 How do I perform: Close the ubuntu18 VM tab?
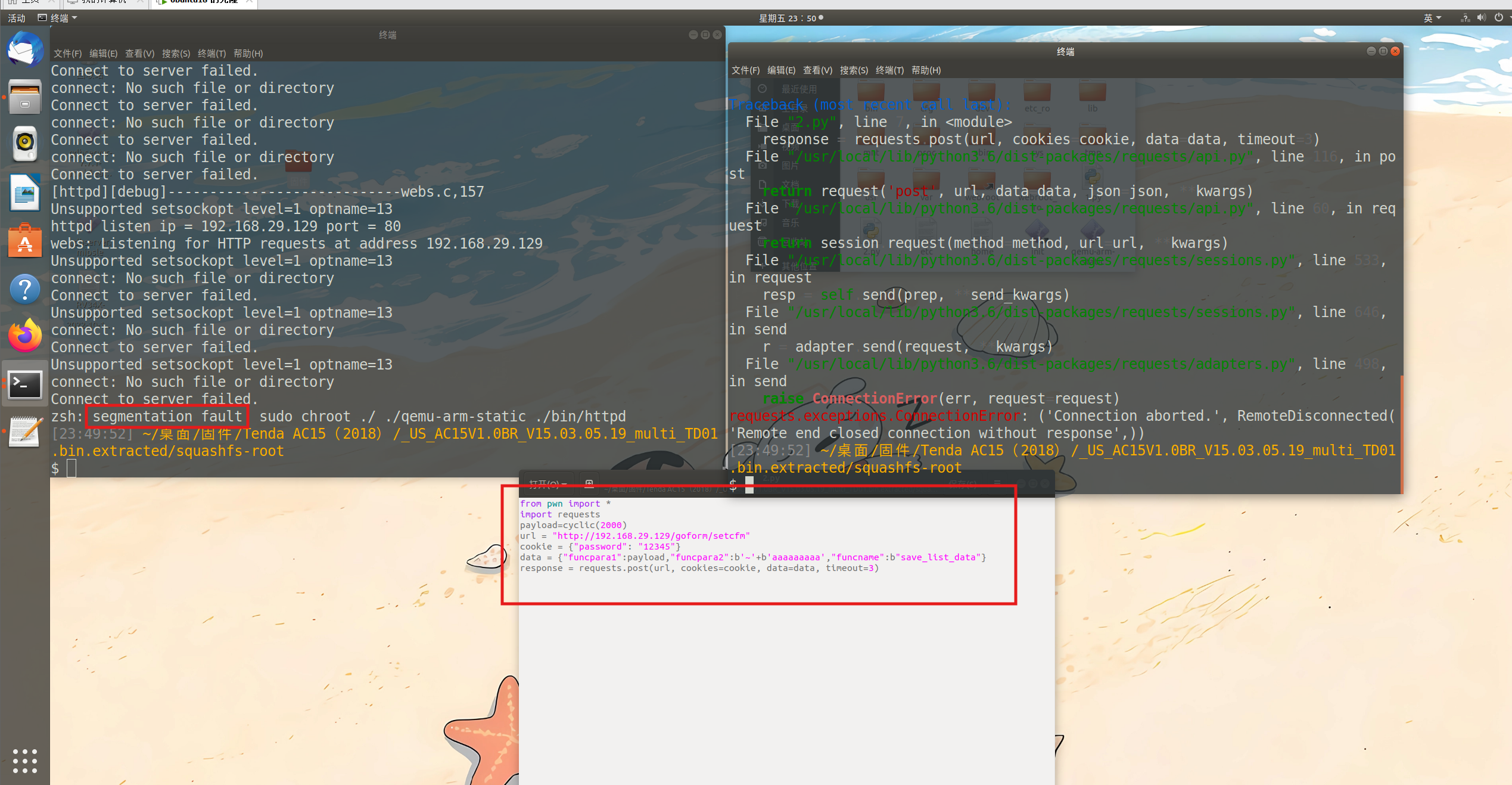pos(250,2)
